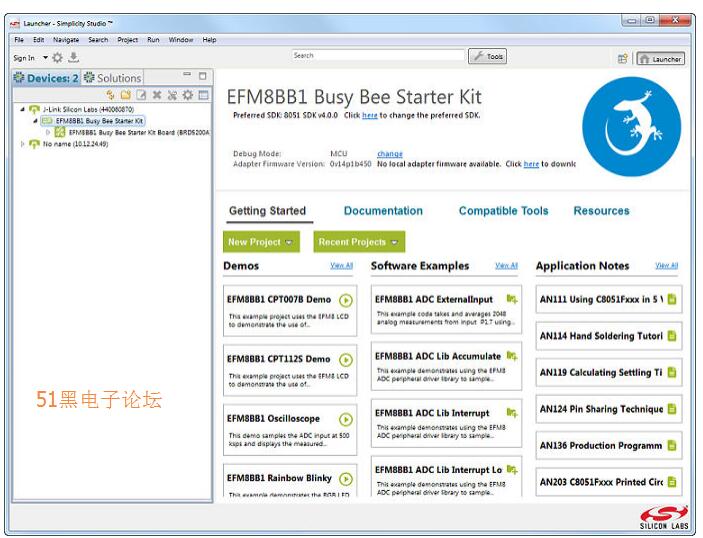Select EFM8BB1 Busy Bee Starter Kit tree row
The width and height of the screenshot is (703, 538).
tap(99, 121)
